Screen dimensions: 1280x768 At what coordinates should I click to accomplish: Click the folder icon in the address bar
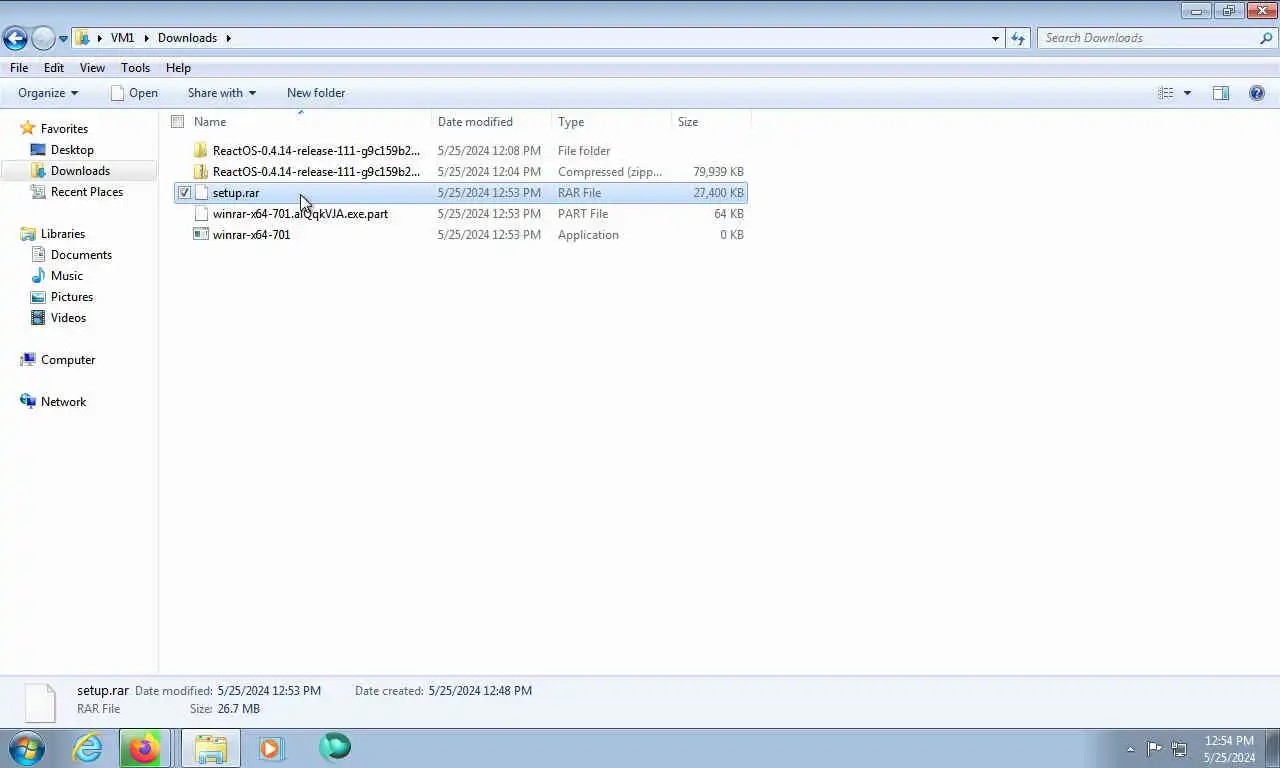(83, 38)
